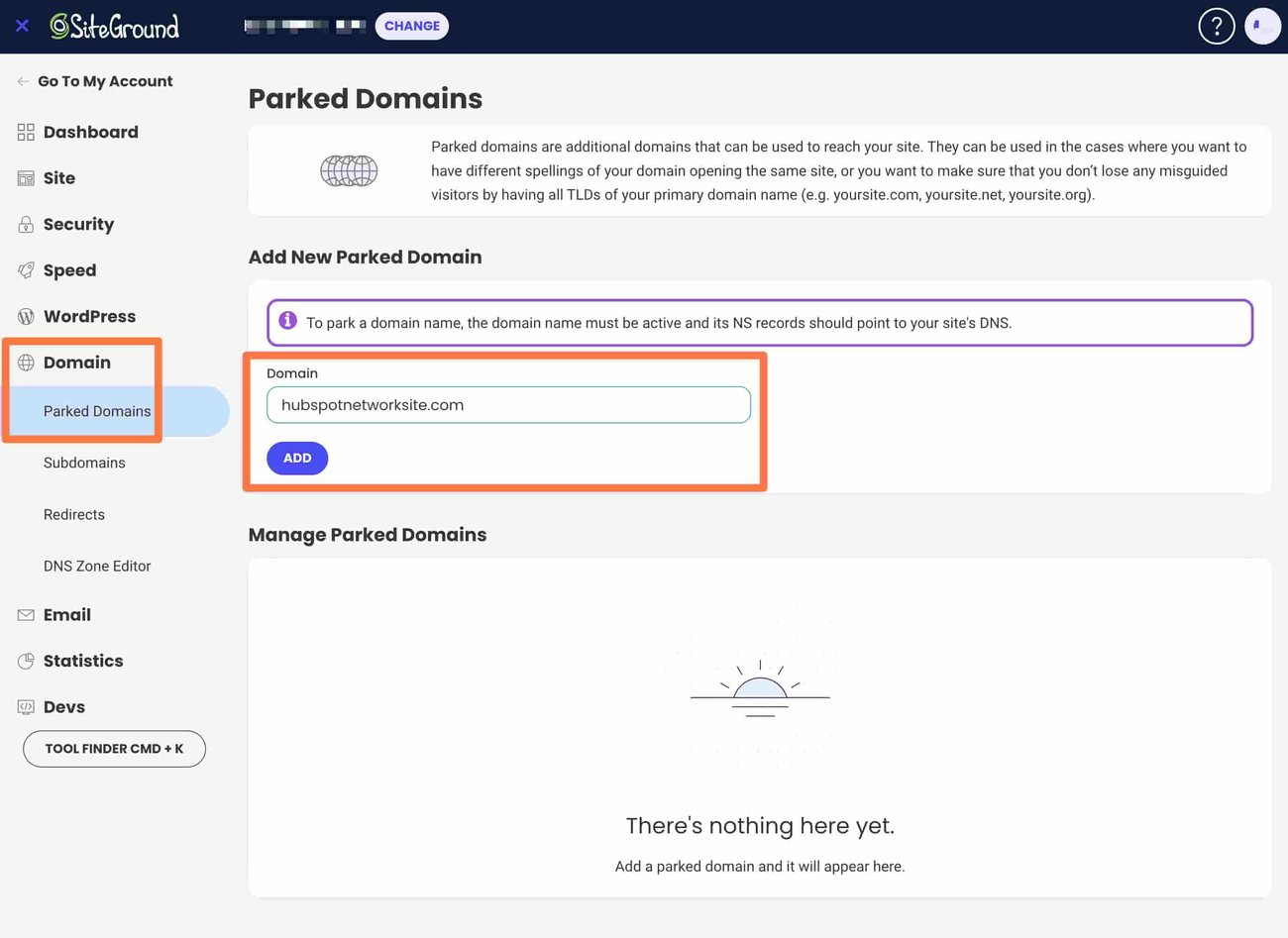Collapse the sidebar with the X icon
The height and width of the screenshot is (938, 1288).
22,26
